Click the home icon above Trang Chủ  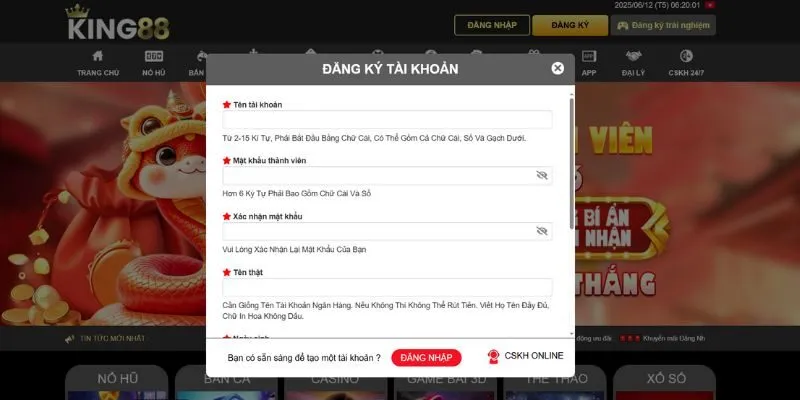click(98, 56)
